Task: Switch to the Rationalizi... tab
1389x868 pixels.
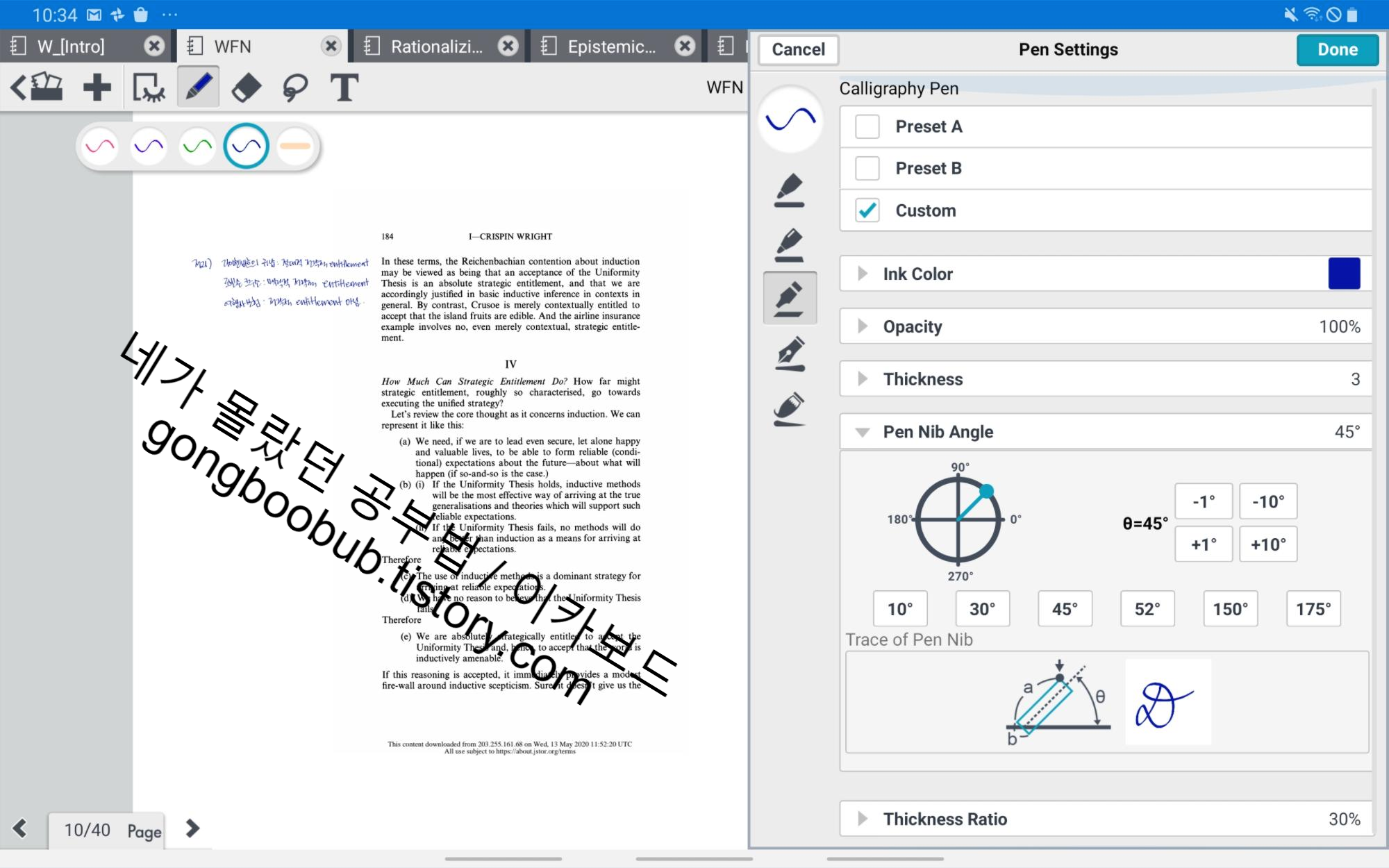Action: 436,47
